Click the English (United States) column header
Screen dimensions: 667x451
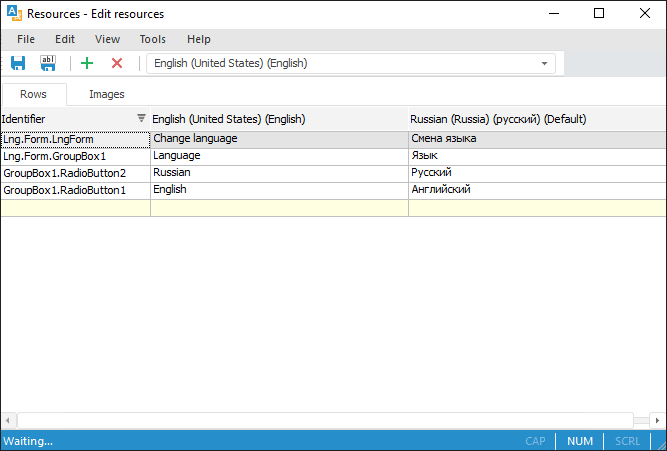(x=228, y=119)
